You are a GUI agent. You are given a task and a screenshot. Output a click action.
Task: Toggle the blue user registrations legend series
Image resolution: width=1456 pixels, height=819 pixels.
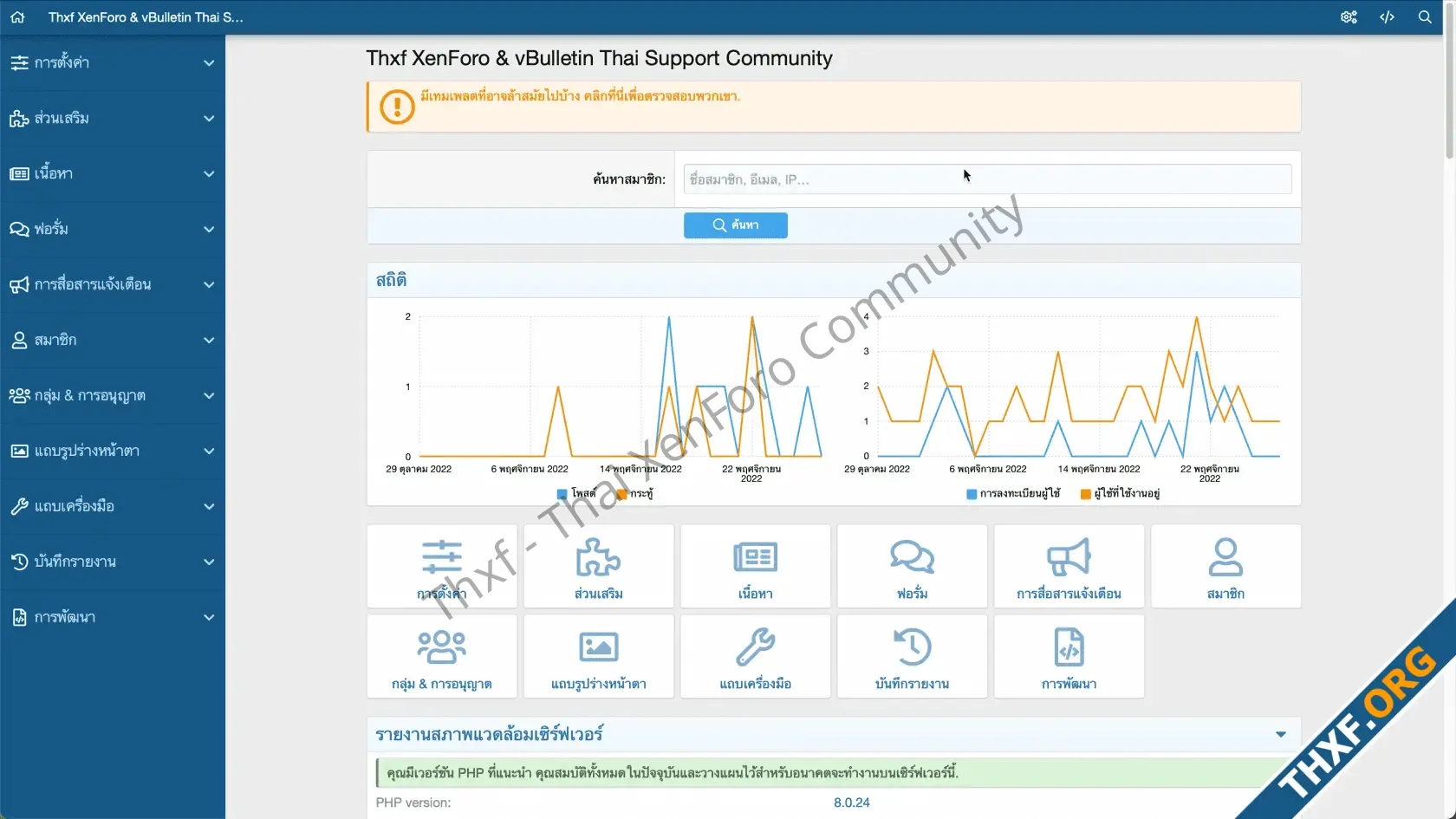[1013, 494]
